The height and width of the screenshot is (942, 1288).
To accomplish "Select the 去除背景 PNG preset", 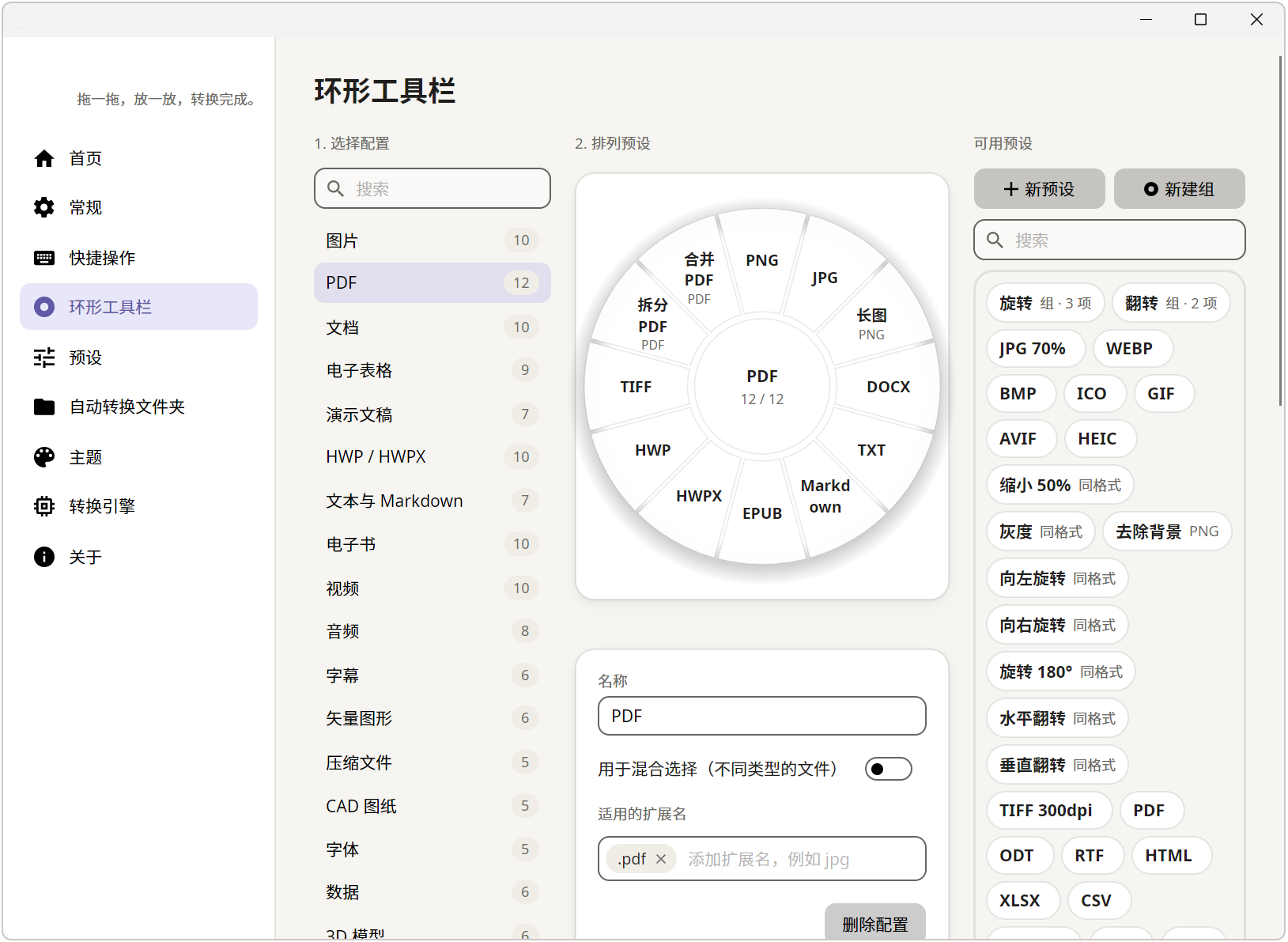I will (1167, 532).
